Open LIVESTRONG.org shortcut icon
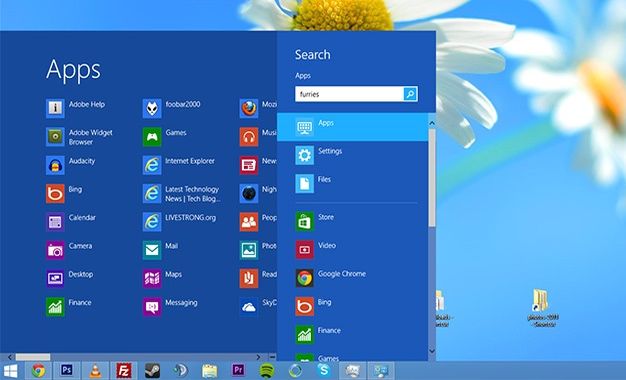626x380 pixels. [152, 222]
